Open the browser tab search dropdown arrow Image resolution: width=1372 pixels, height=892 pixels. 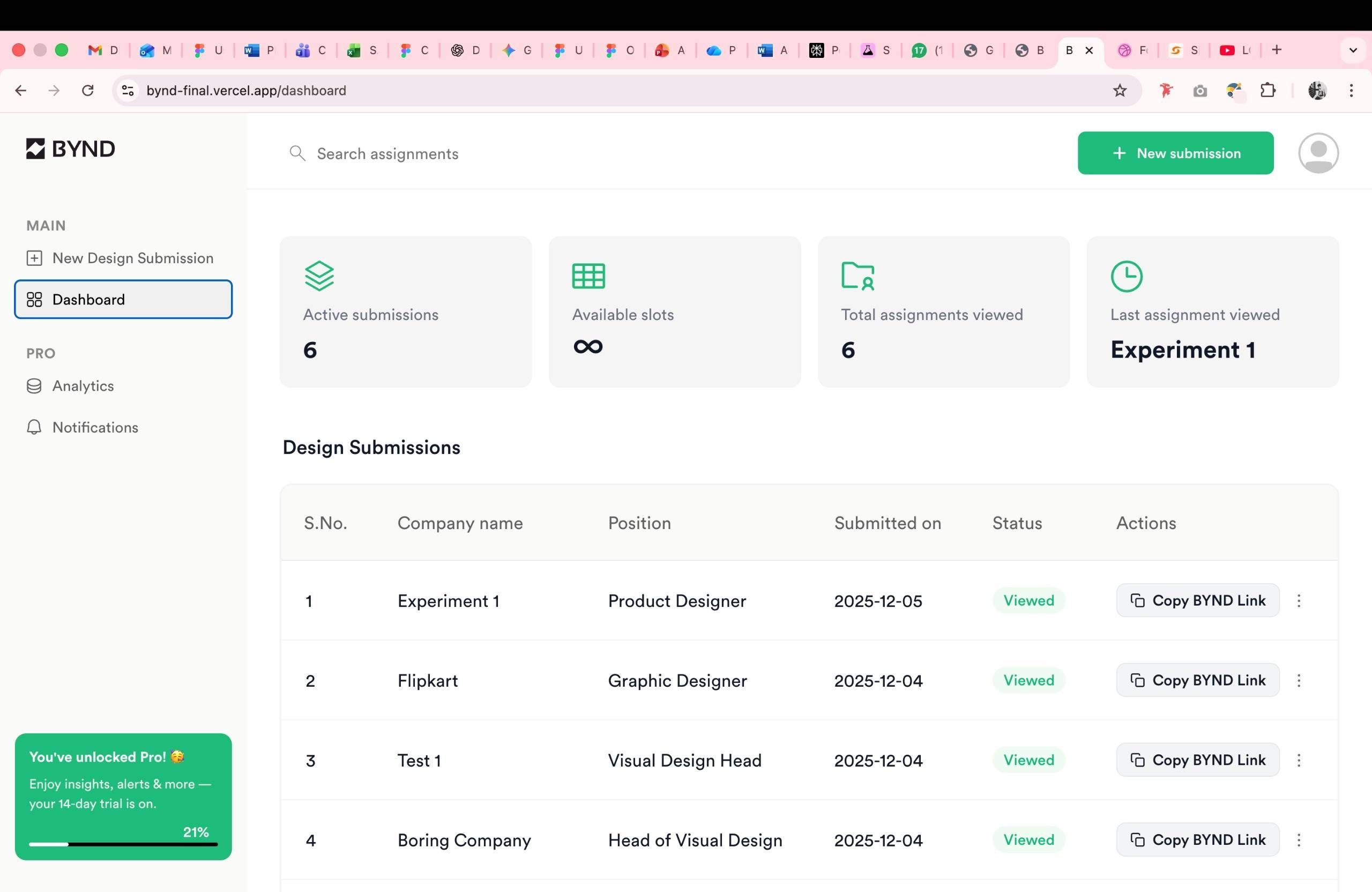tap(1352, 50)
